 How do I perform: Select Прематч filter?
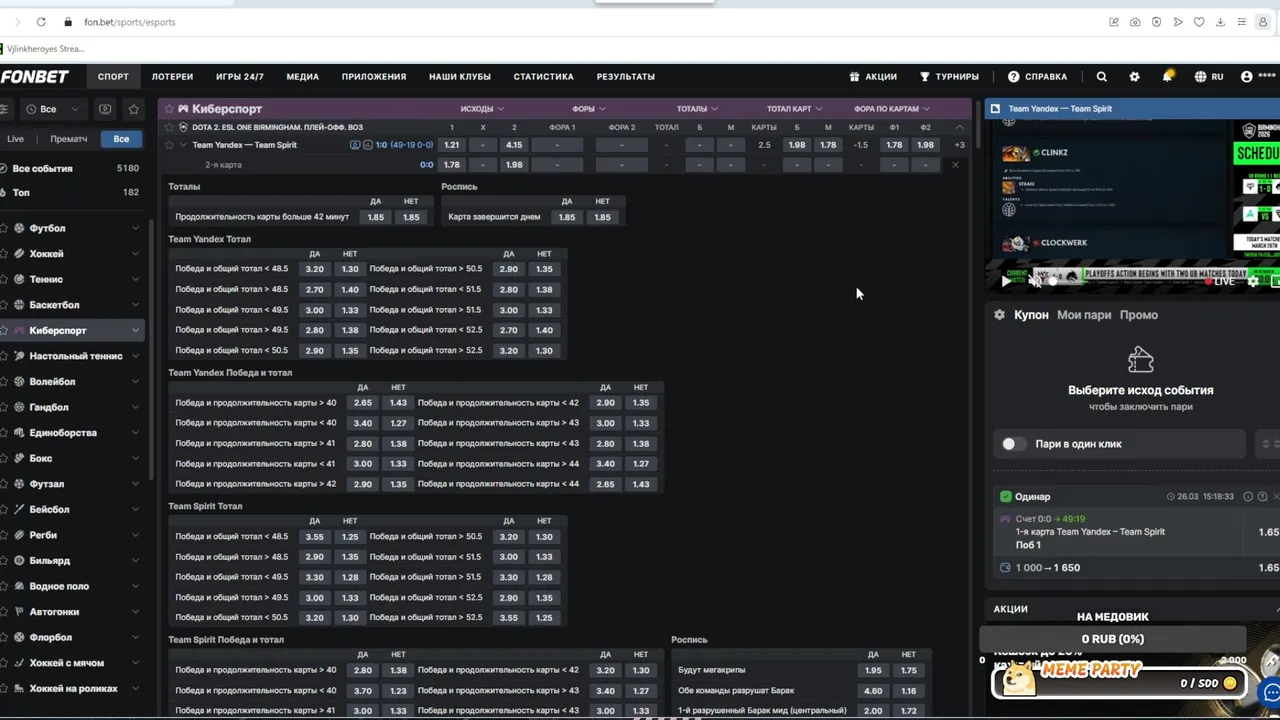(68, 139)
